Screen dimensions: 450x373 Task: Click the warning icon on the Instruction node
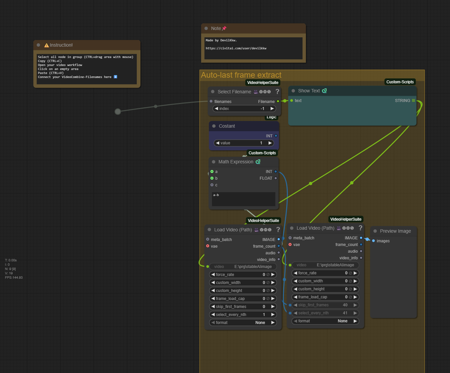[x=46, y=45]
